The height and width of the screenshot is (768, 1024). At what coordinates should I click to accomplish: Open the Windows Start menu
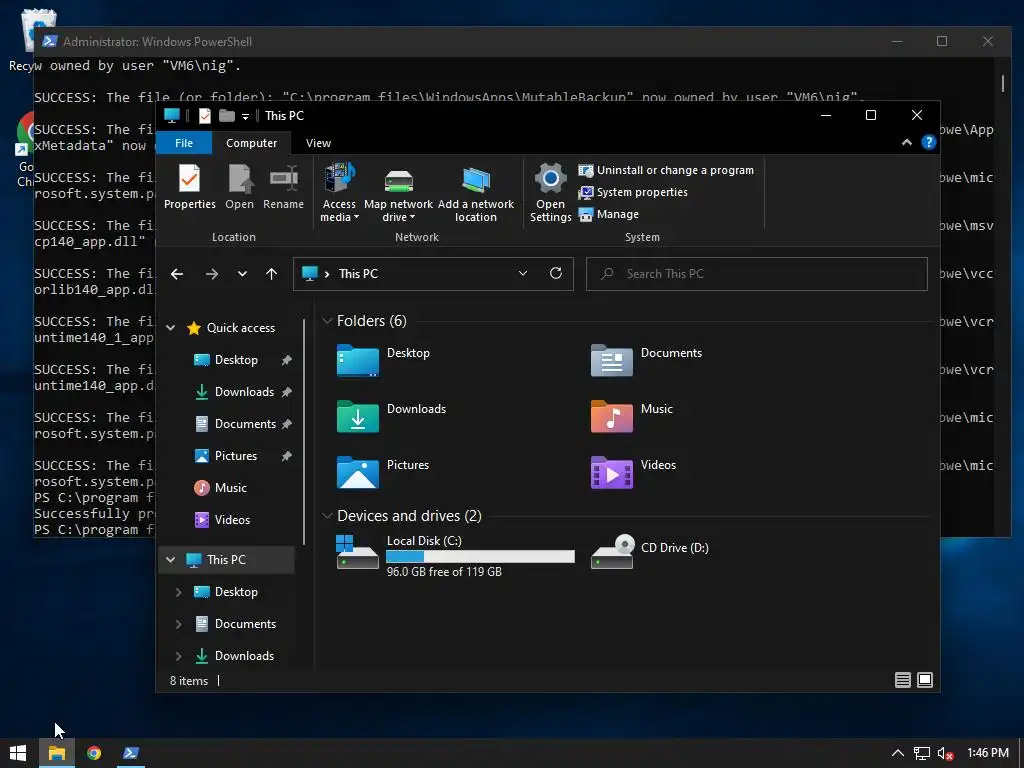(x=18, y=753)
